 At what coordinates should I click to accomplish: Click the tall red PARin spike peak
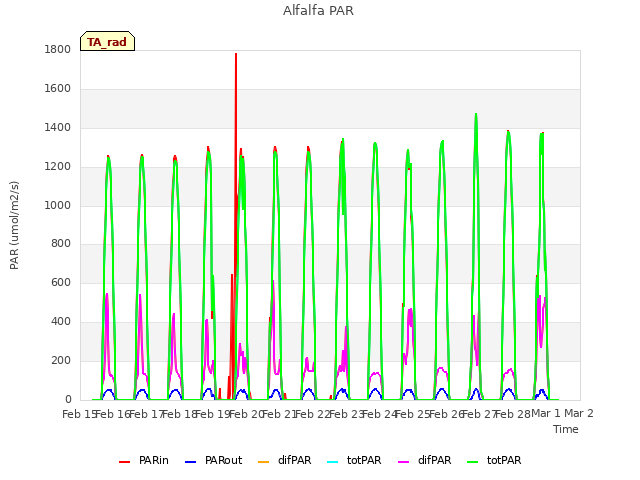(236, 54)
